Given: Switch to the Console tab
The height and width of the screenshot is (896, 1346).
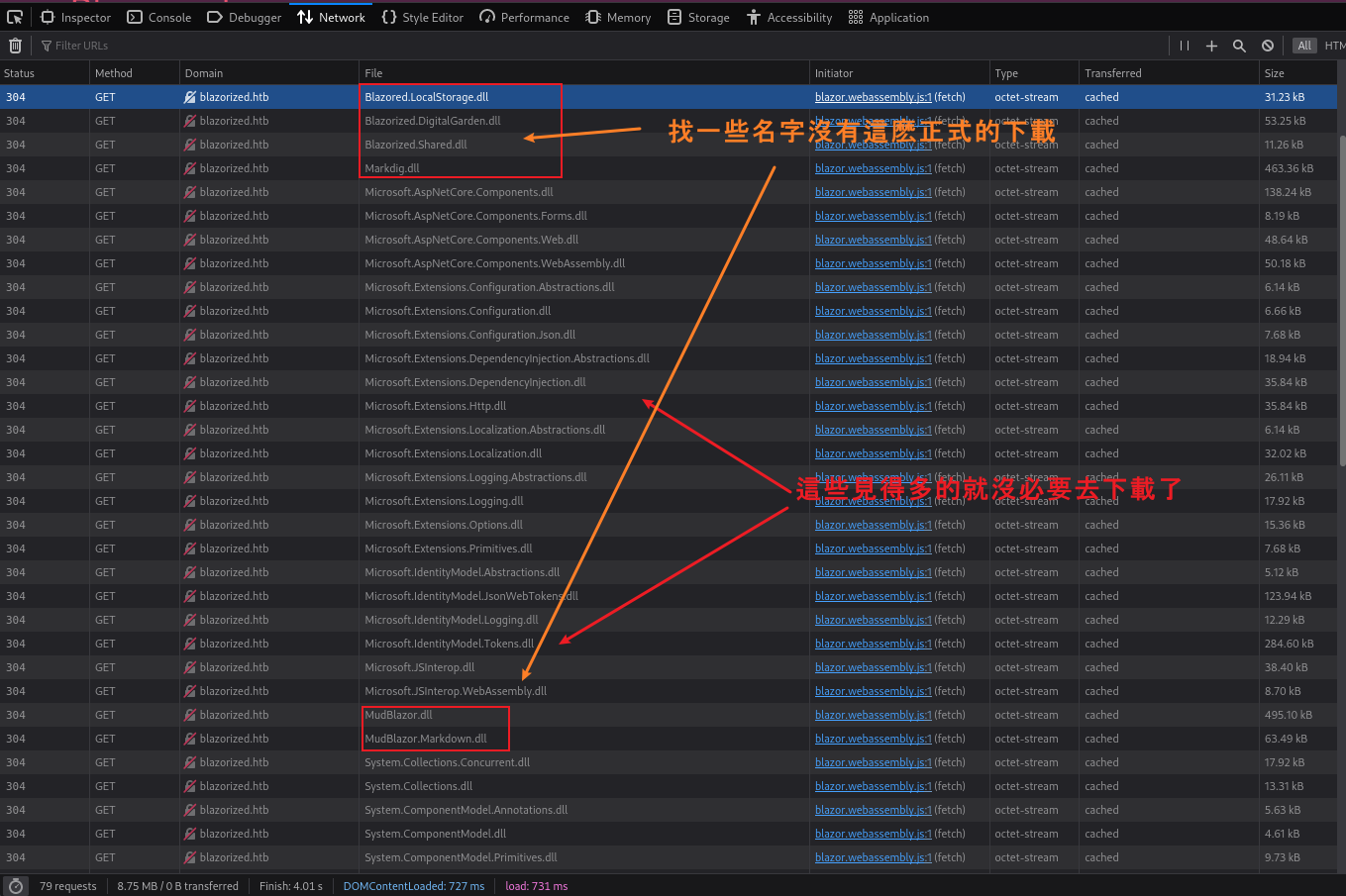Looking at the screenshot, I should coord(159,17).
